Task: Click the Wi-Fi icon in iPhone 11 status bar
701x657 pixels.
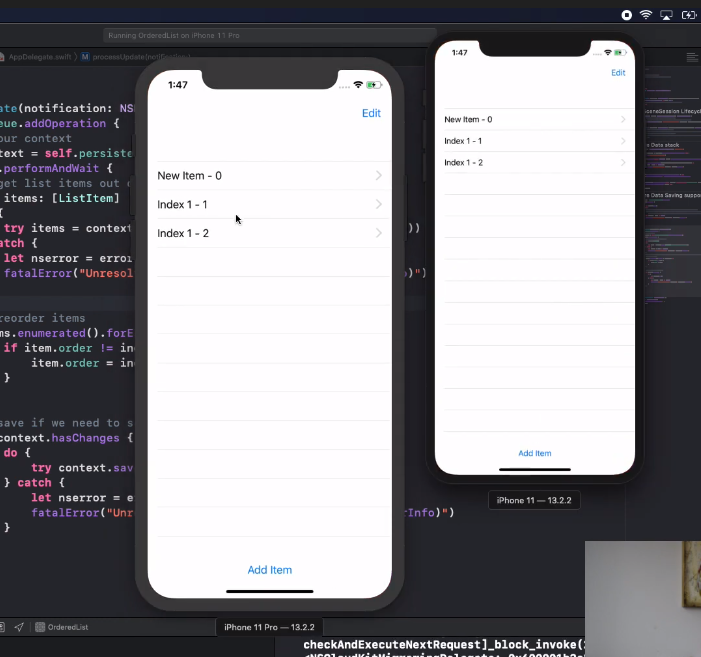Action: point(608,53)
